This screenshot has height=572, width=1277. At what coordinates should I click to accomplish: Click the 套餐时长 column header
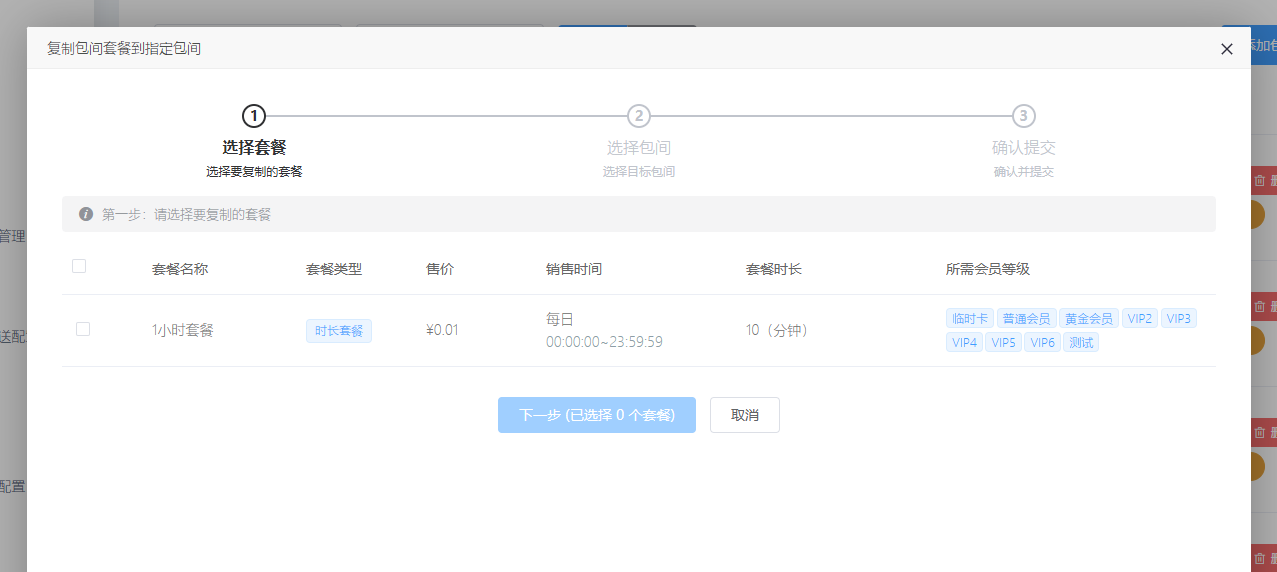774,269
